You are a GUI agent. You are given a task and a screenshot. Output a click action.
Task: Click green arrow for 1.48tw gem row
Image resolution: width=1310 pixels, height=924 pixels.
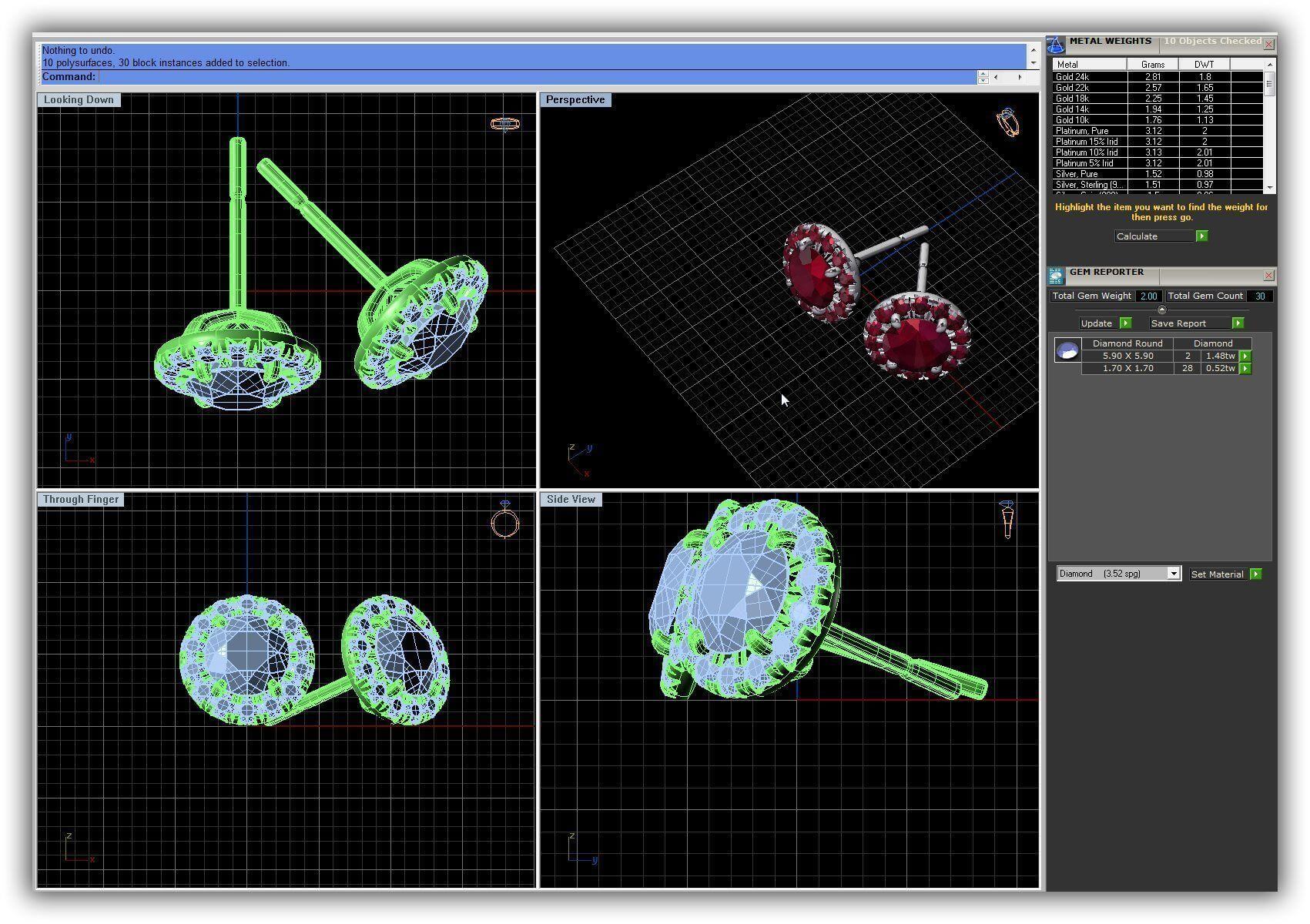coord(1245,356)
